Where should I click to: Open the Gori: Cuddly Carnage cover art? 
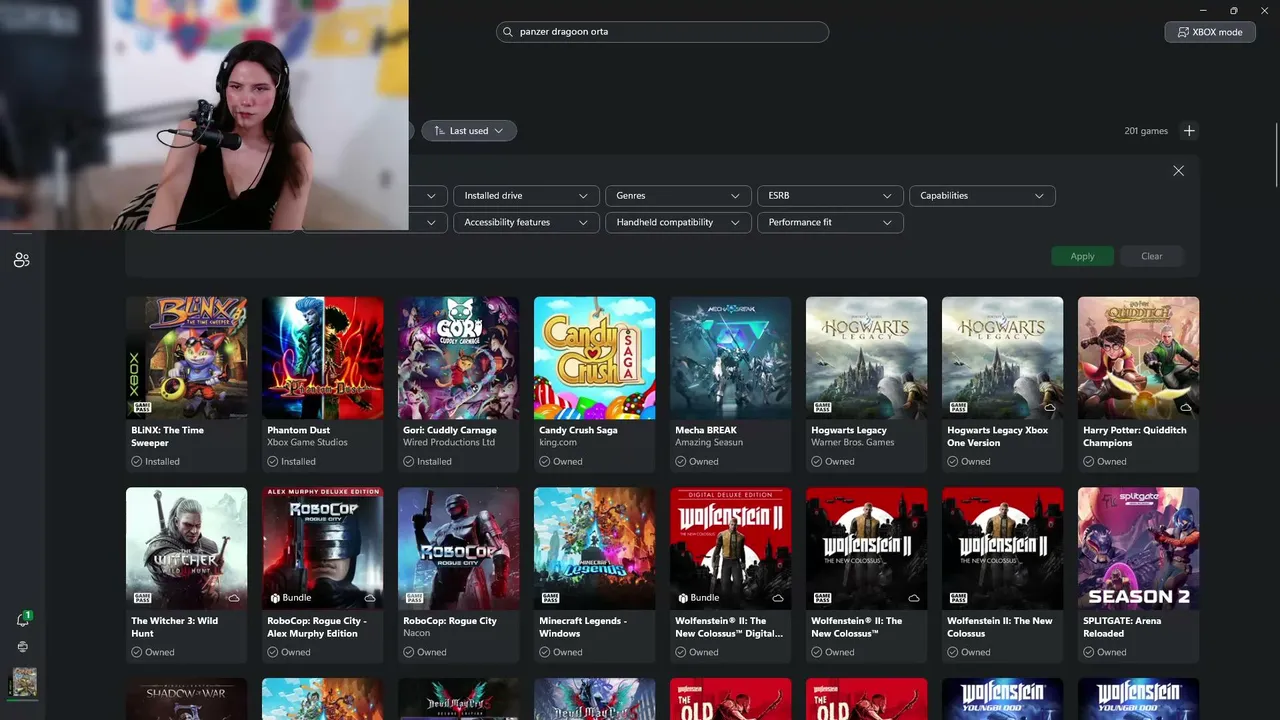pos(458,358)
